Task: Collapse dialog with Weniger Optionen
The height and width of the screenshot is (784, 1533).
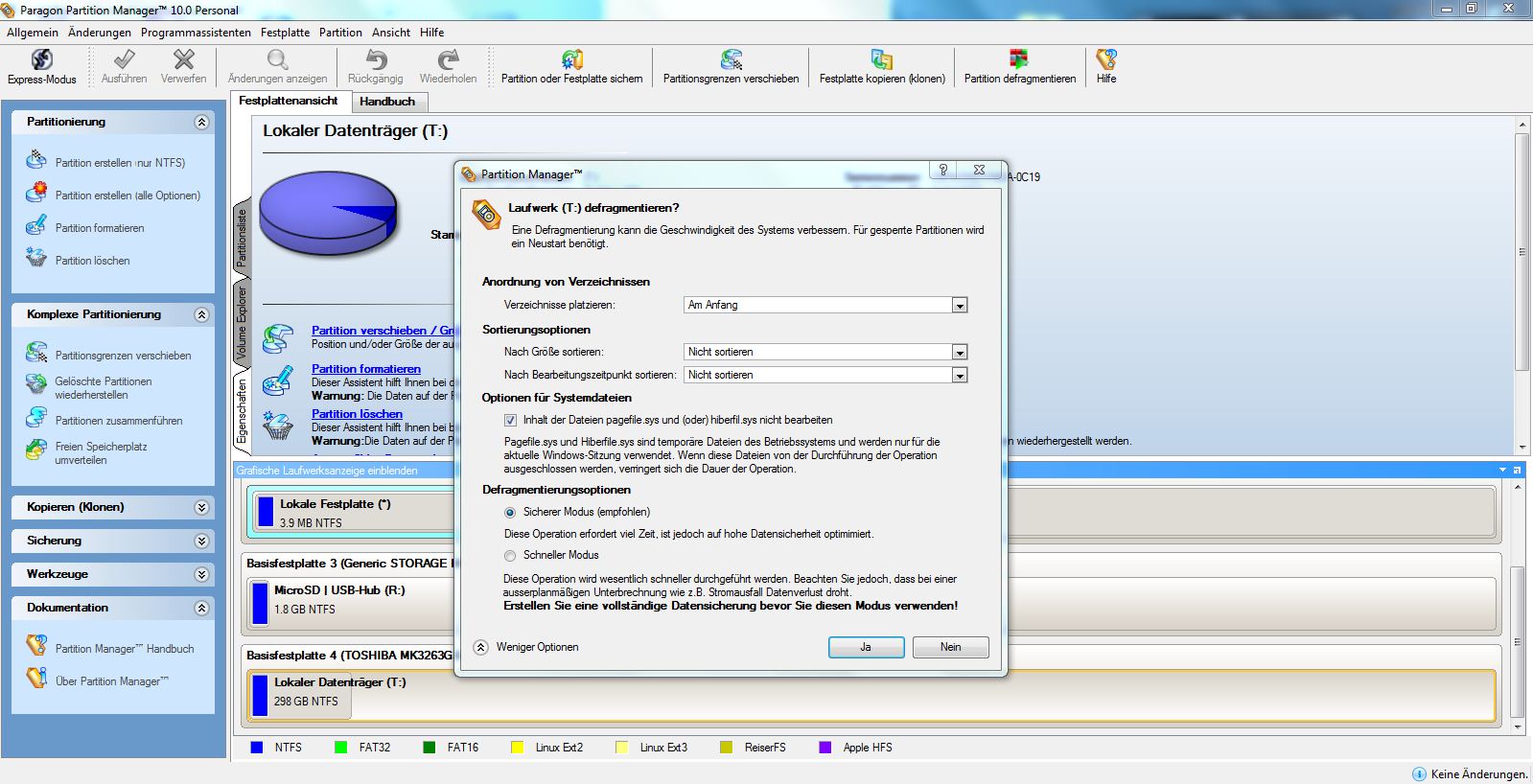Action: click(x=526, y=647)
